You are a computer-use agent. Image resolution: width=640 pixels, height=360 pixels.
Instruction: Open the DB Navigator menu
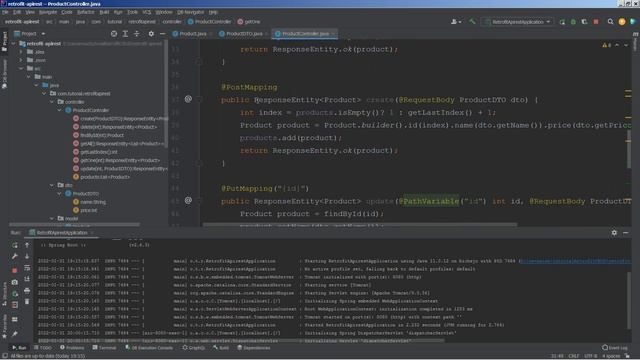pos(190,12)
